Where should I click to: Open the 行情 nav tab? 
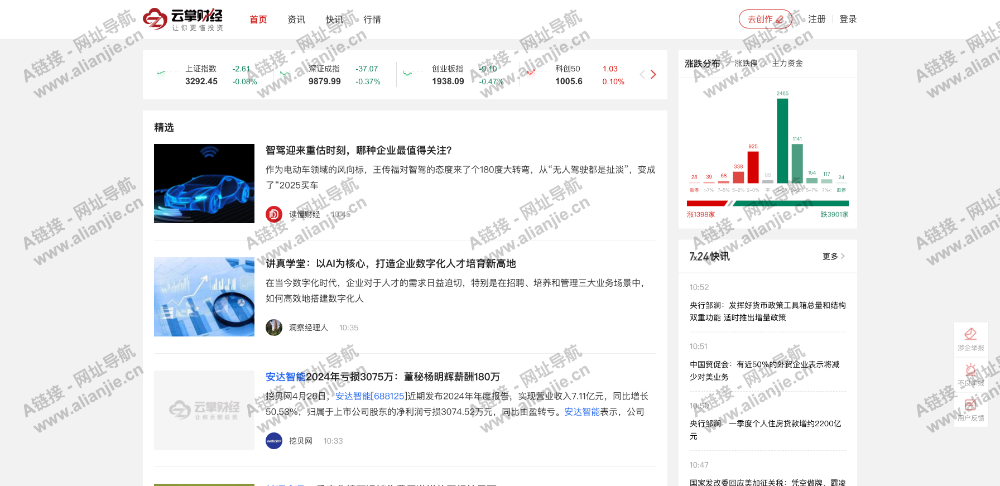(372, 19)
